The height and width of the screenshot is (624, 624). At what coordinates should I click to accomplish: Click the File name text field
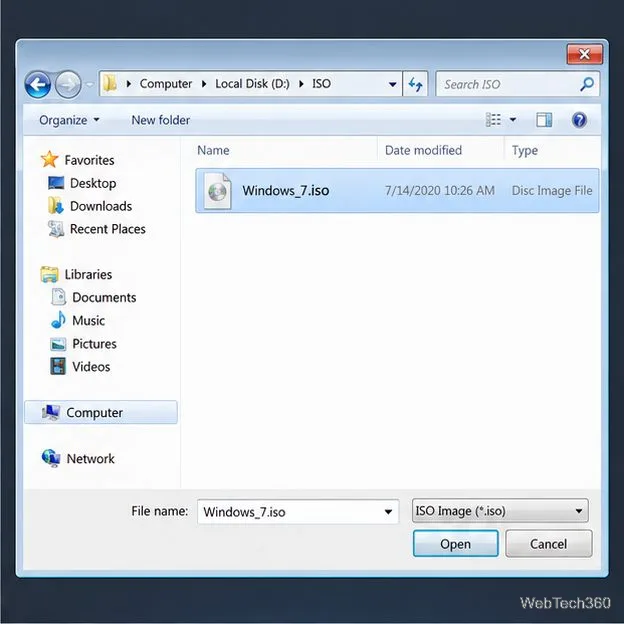tap(298, 512)
